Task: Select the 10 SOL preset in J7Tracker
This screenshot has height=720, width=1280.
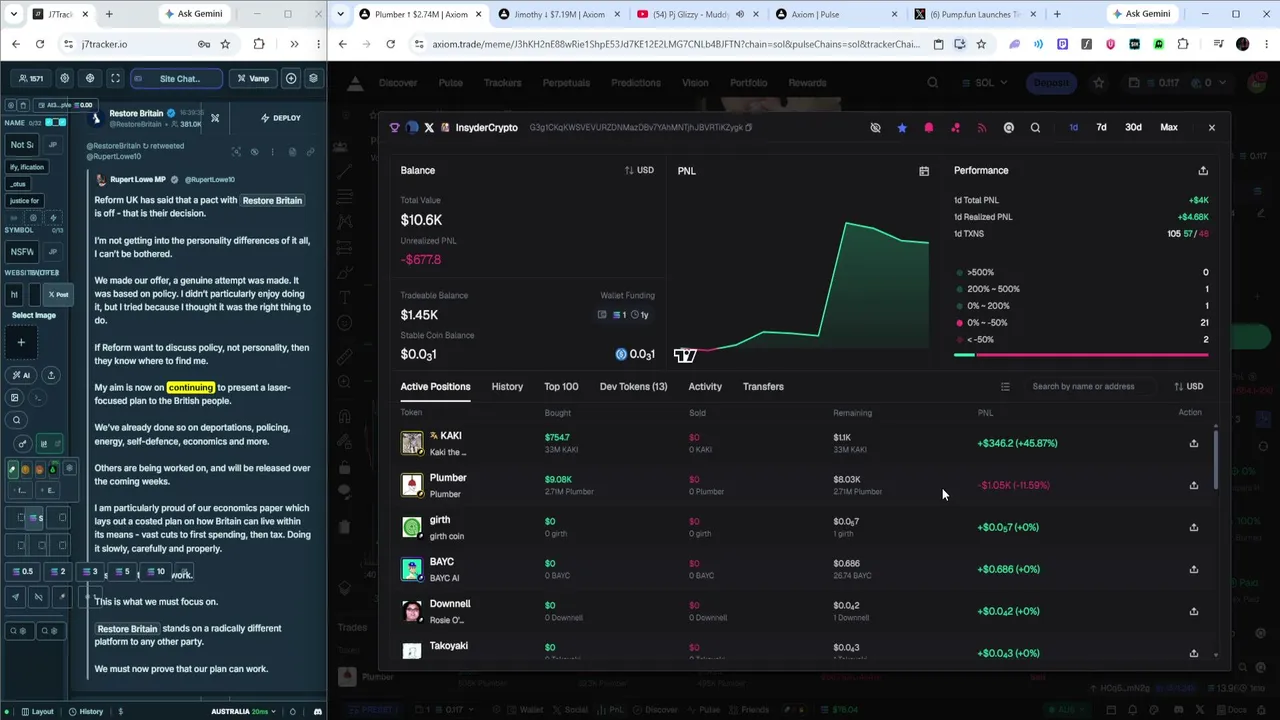Action: pos(156,572)
